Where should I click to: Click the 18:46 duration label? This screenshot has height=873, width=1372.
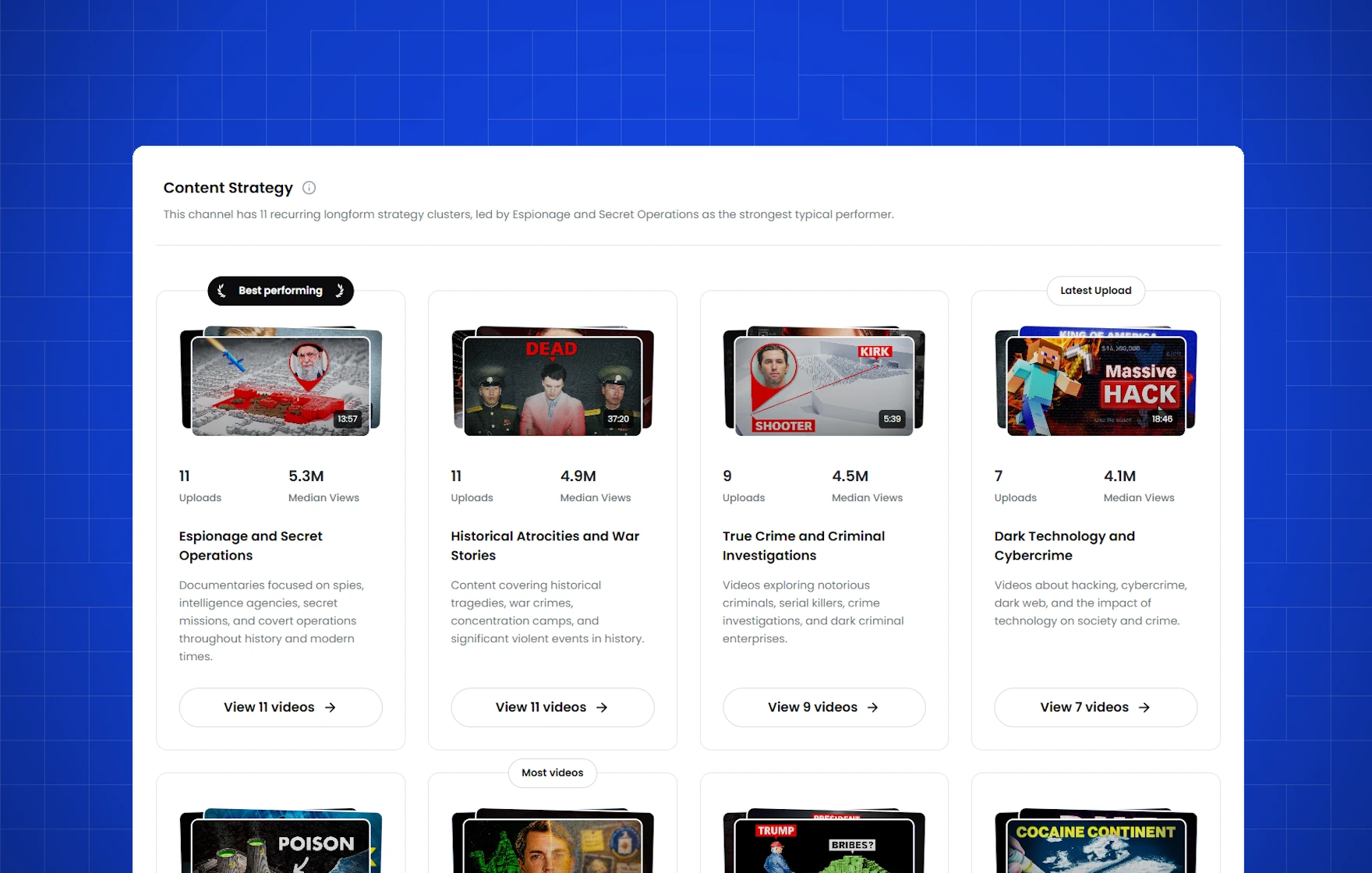[1162, 419]
